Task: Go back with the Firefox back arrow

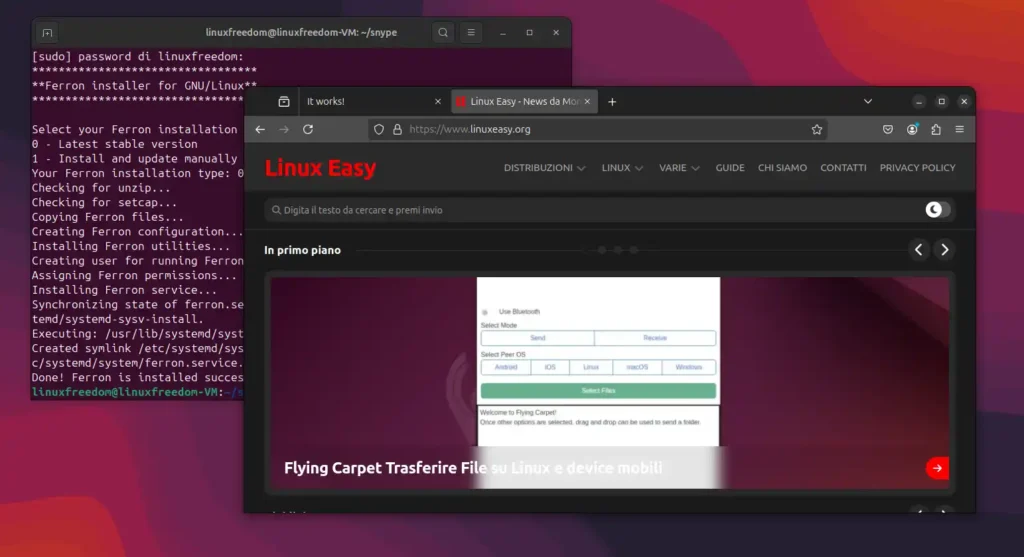Action: pyautogui.click(x=260, y=129)
